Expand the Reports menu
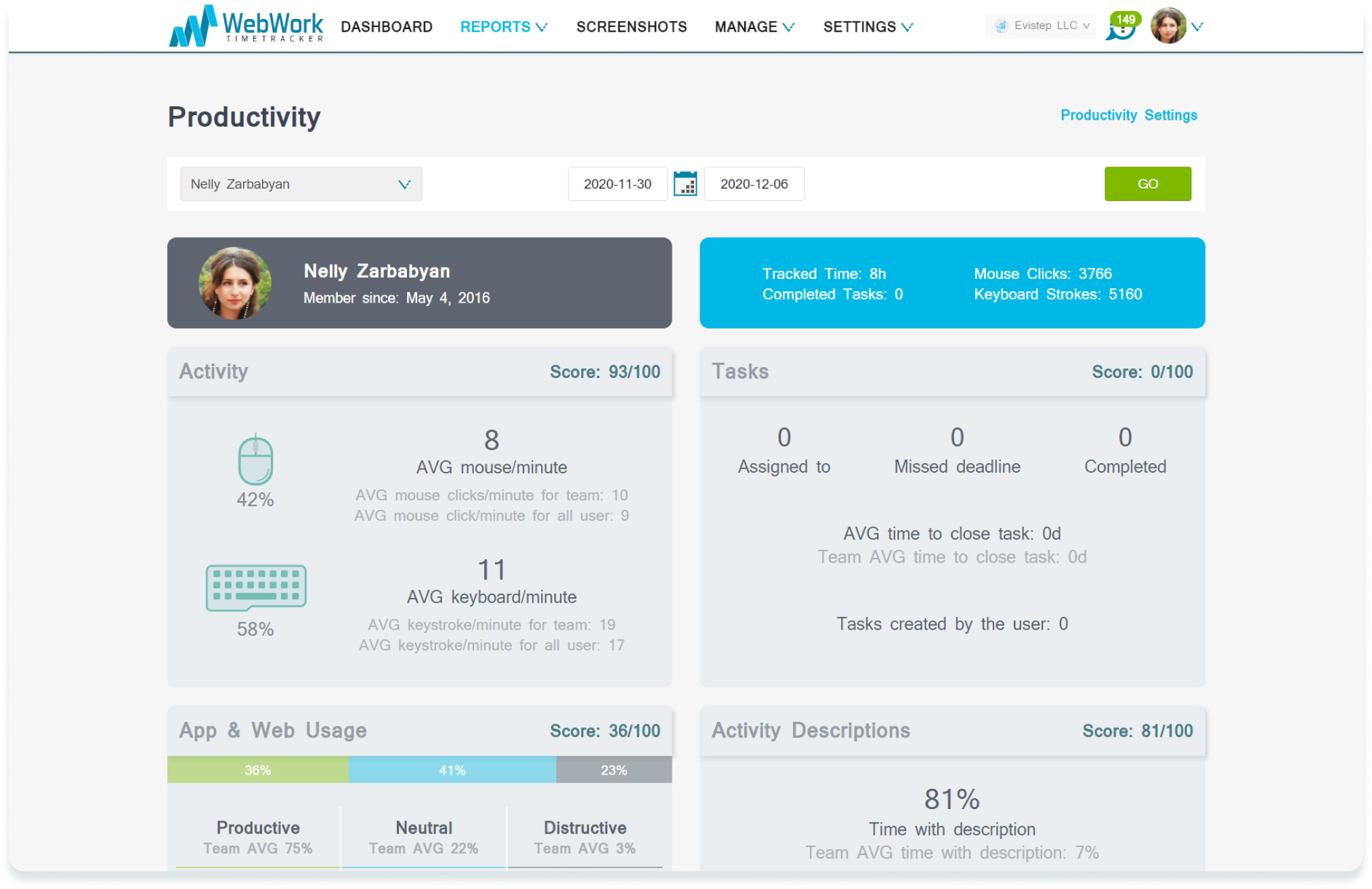1372x889 pixels. click(503, 26)
